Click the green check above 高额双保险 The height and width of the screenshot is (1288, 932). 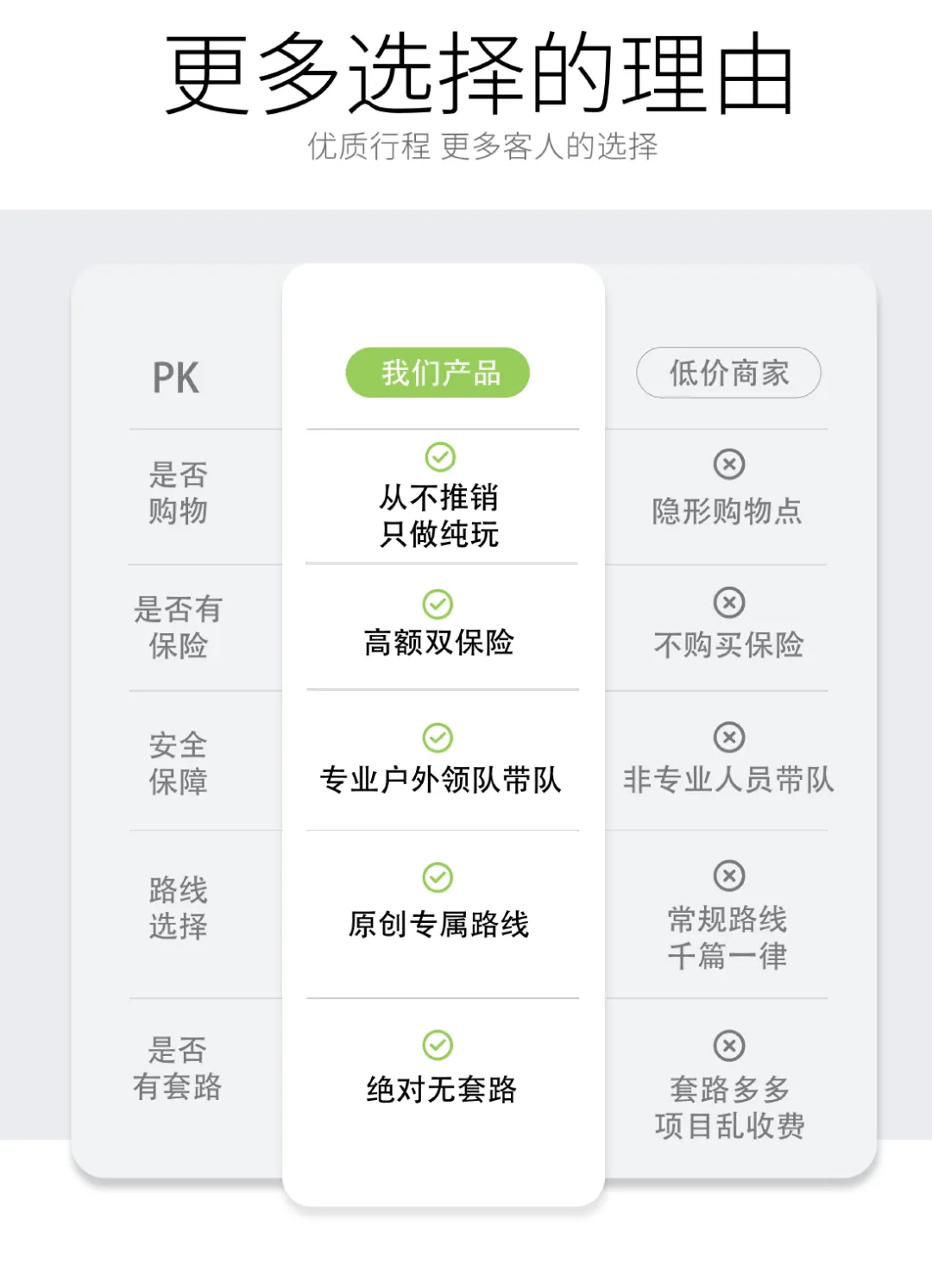[438, 604]
